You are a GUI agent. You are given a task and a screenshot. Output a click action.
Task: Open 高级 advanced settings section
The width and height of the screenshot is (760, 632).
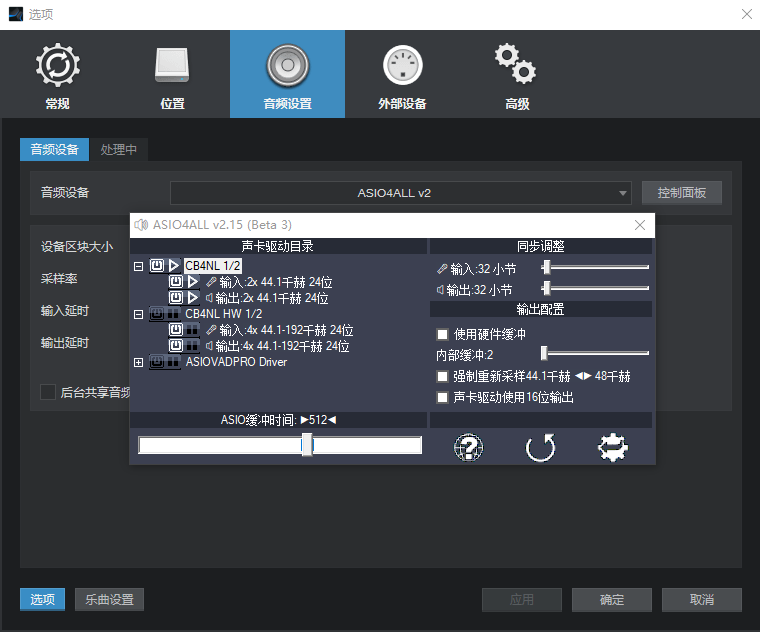(x=517, y=75)
